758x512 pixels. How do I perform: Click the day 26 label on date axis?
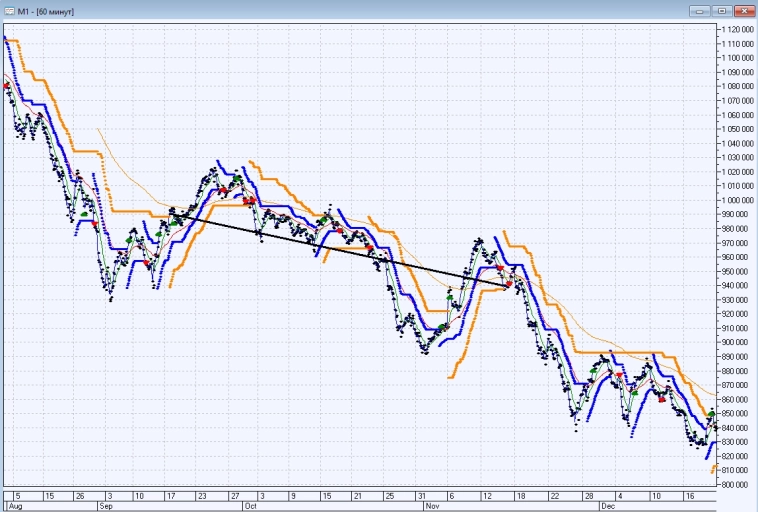point(78,495)
